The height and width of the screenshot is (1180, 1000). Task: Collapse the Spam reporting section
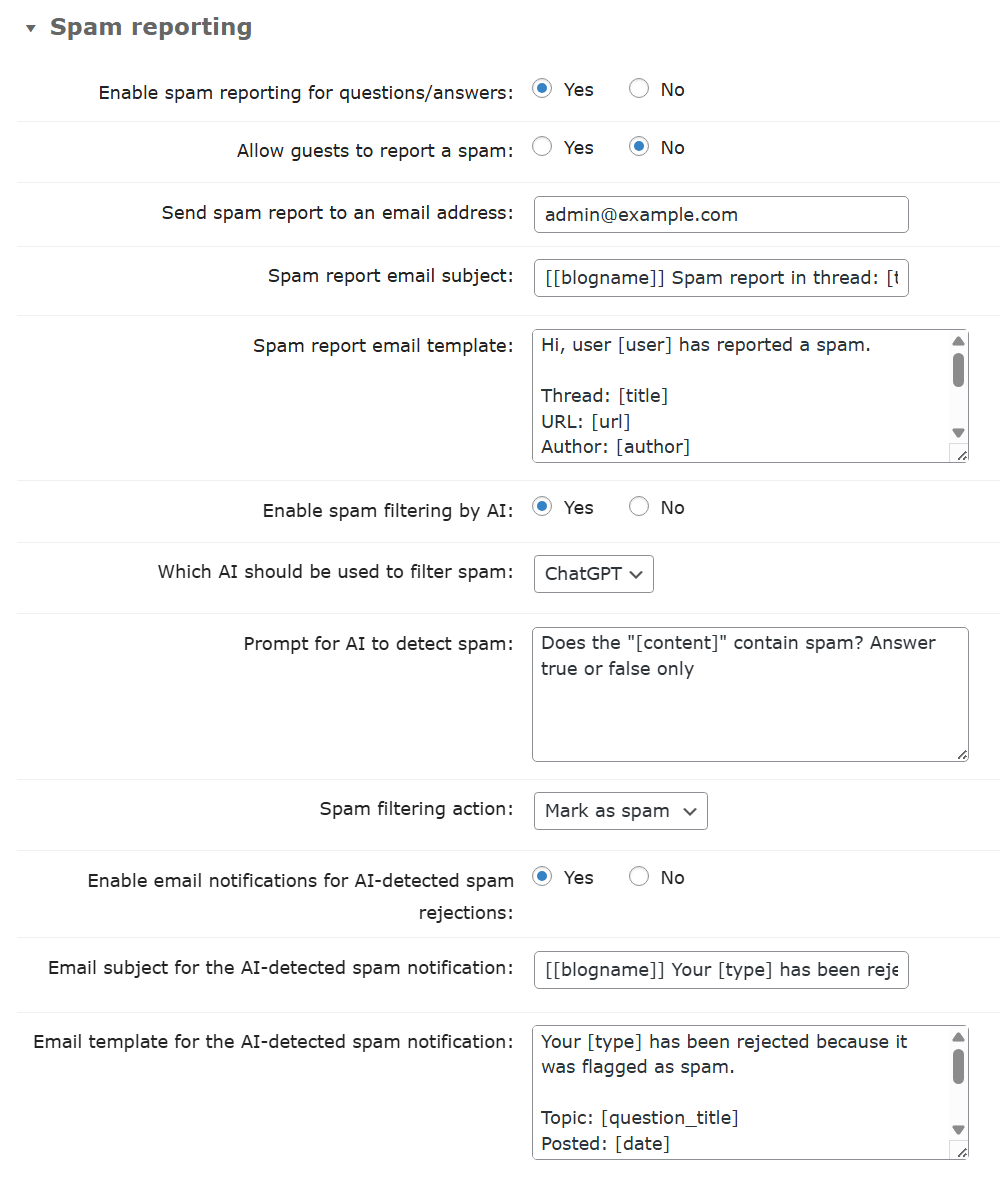coord(31,28)
